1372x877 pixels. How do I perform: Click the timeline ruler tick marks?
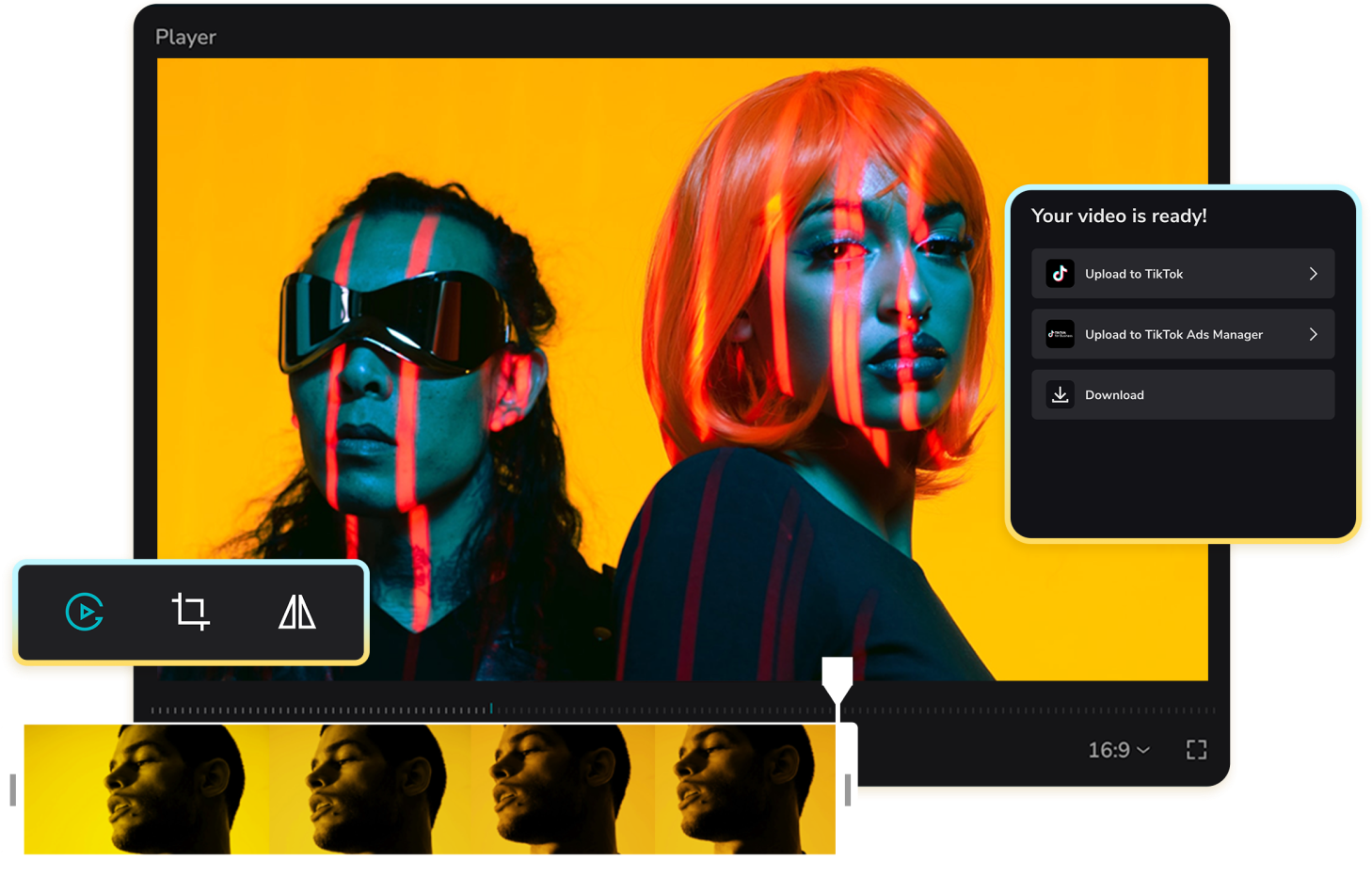(683, 710)
